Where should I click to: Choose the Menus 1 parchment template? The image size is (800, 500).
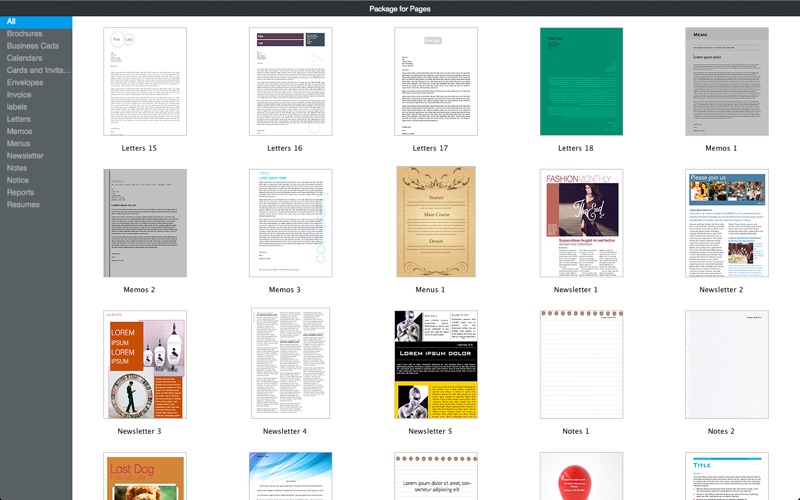click(436, 222)
